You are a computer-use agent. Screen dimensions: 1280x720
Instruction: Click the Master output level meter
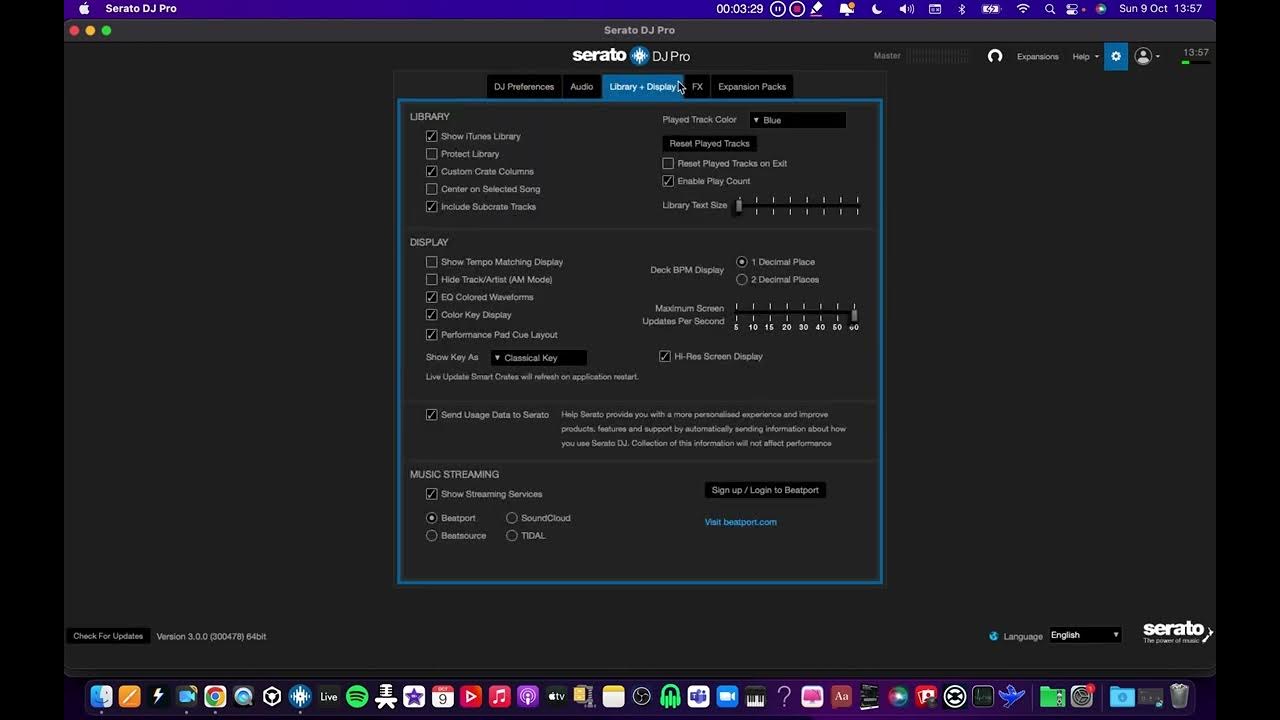[939, 56]
